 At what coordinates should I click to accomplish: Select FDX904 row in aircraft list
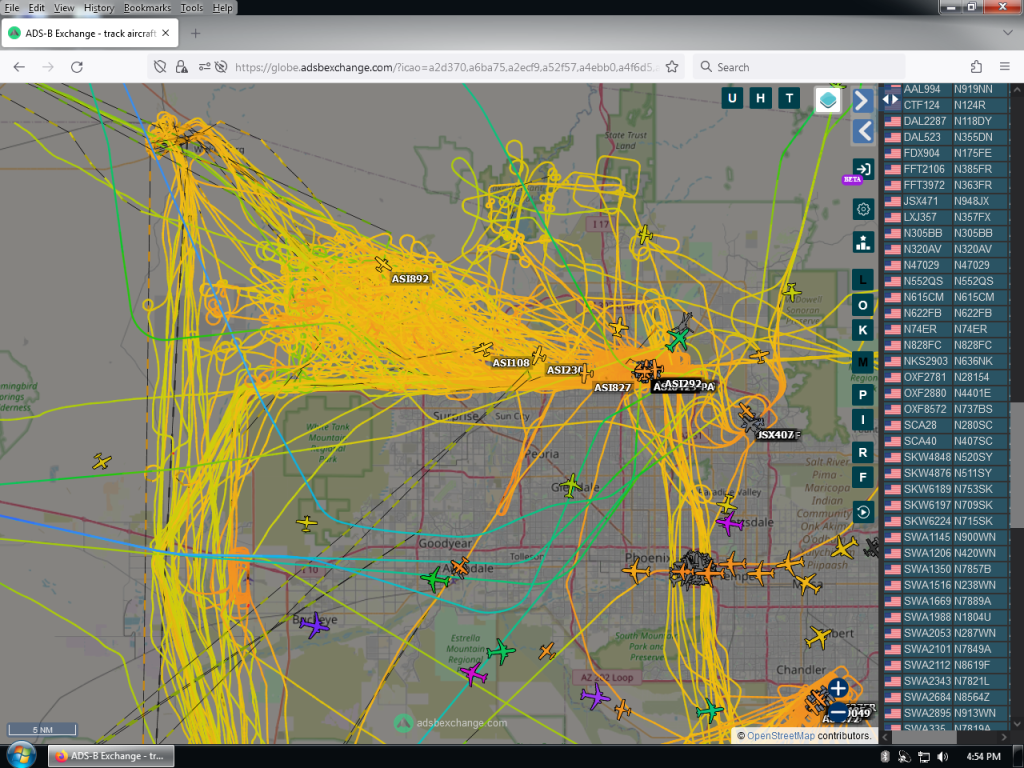pos(947,153)
